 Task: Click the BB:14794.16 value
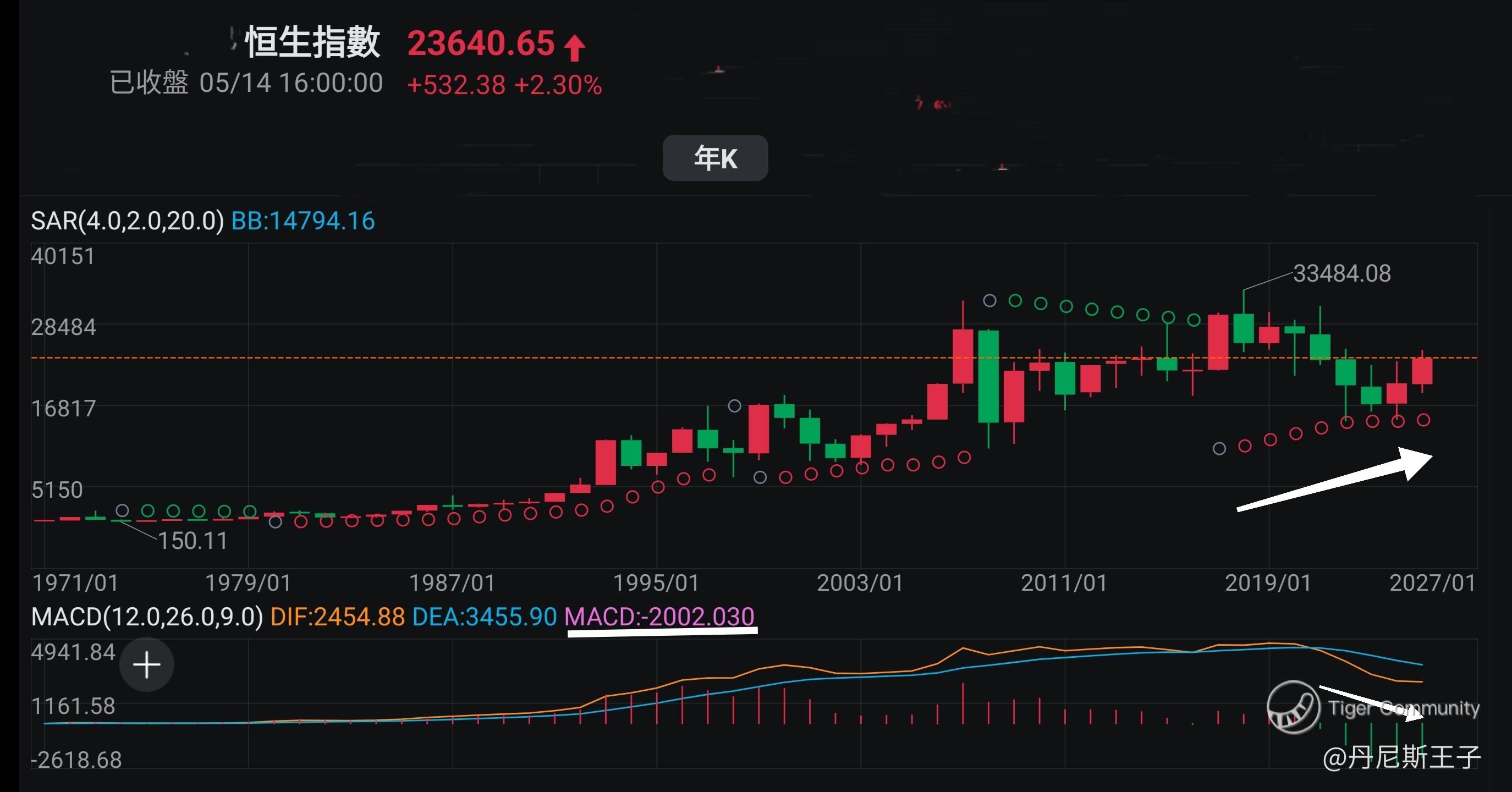303,221
